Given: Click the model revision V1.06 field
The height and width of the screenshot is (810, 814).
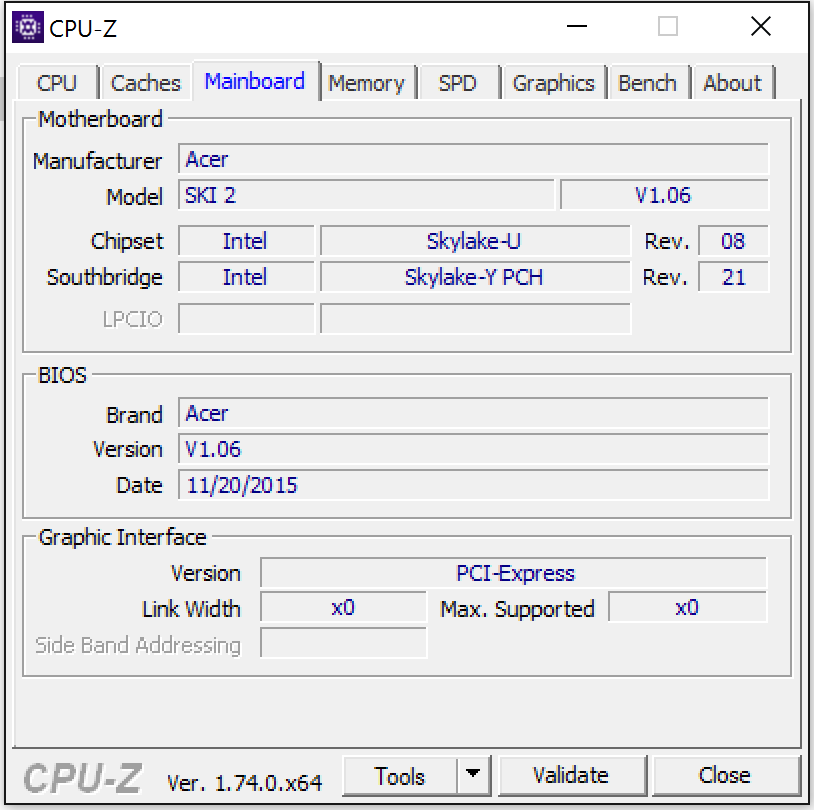Looking at the screenshot, I should [664, 195].
